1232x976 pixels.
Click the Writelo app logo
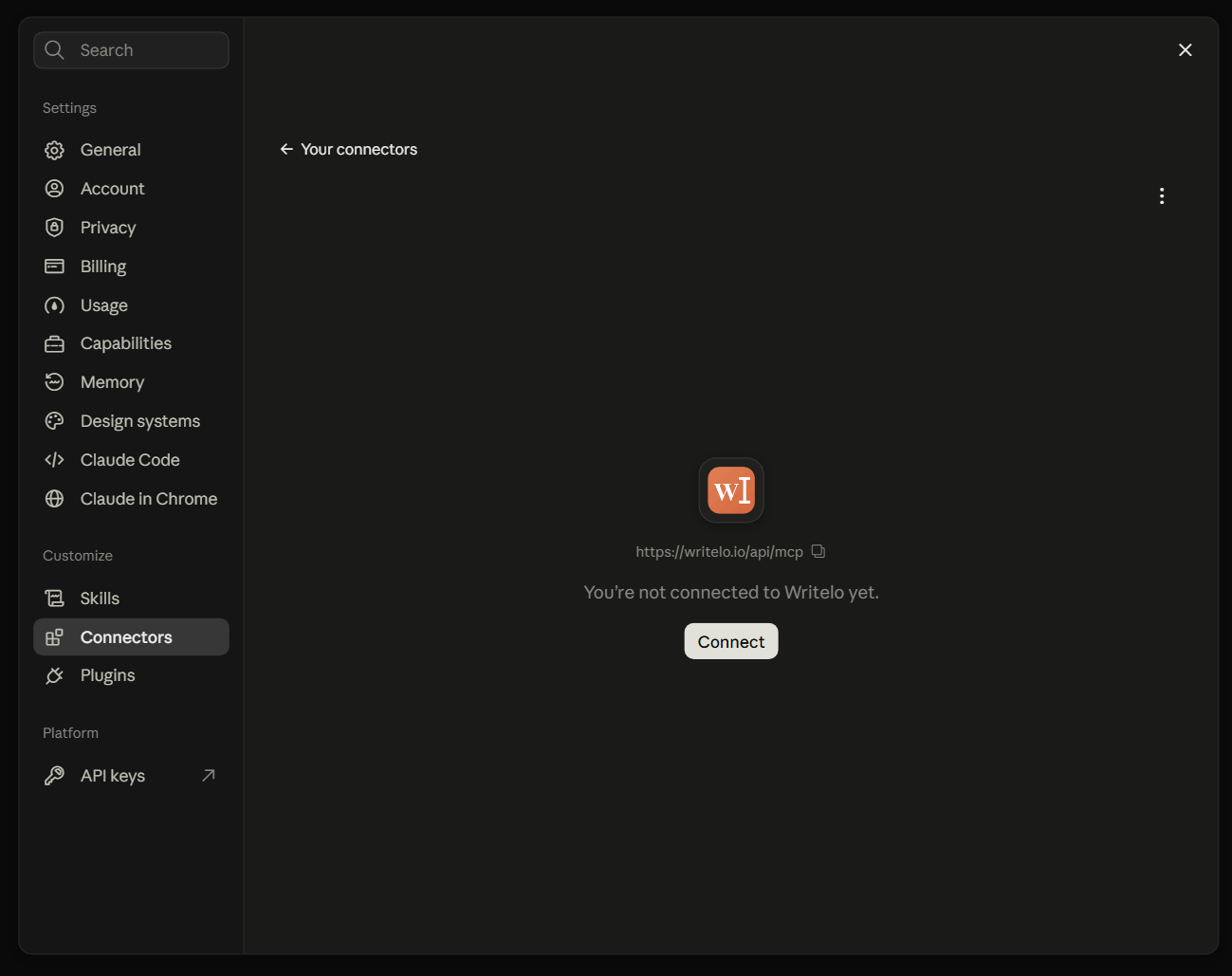(x=731, y=490)
